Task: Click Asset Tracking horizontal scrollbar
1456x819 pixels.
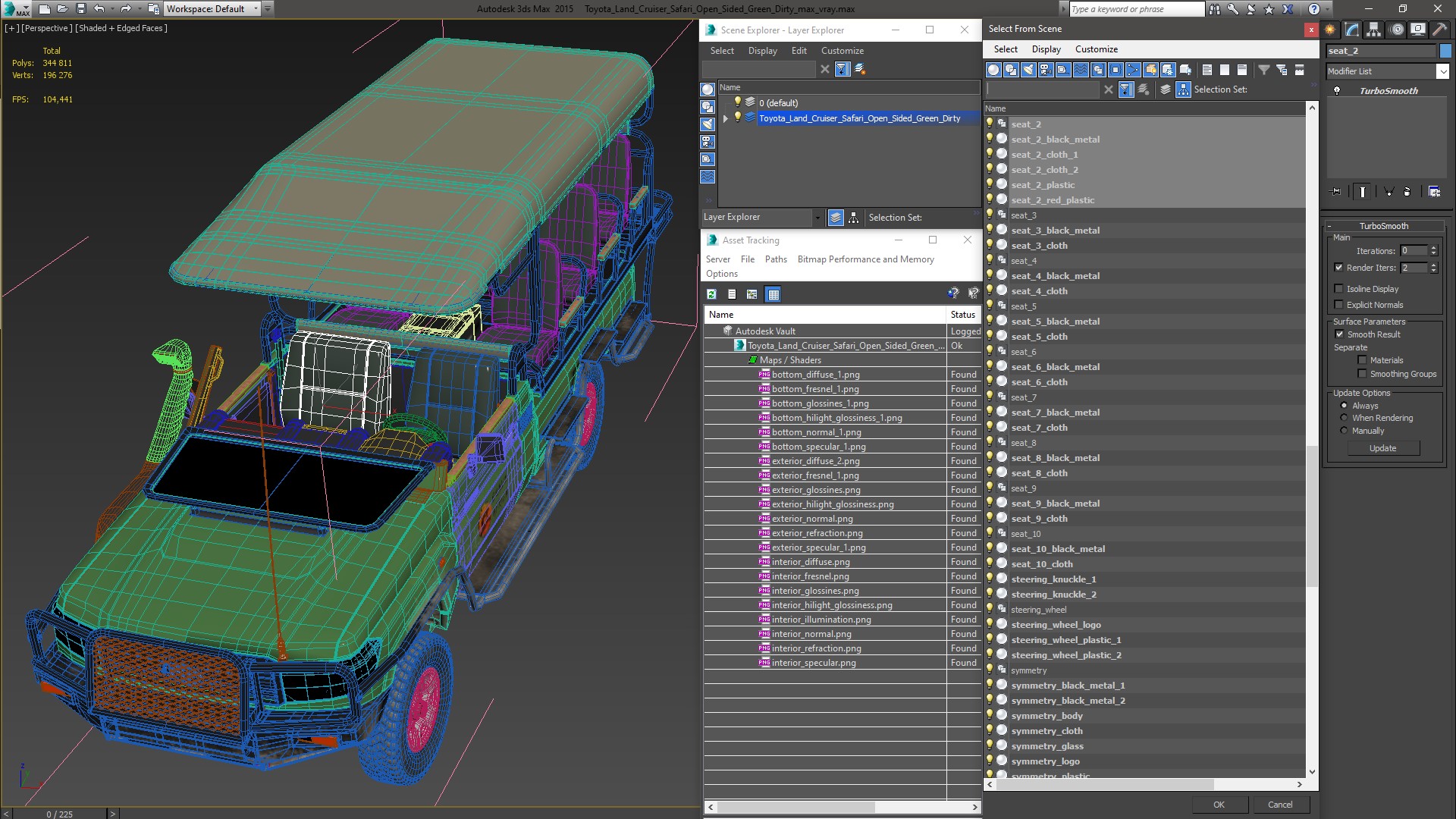Action: (x=795, y=808)
